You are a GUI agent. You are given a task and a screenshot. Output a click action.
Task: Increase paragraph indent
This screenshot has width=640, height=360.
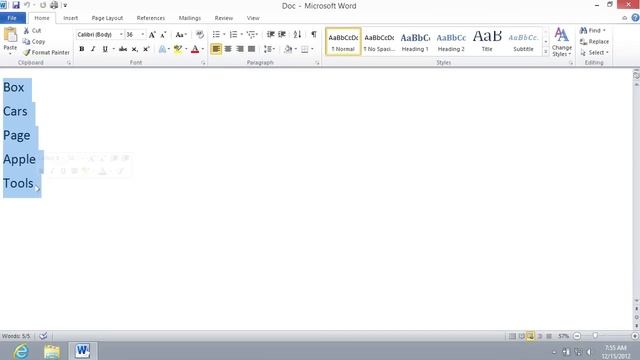282,35
